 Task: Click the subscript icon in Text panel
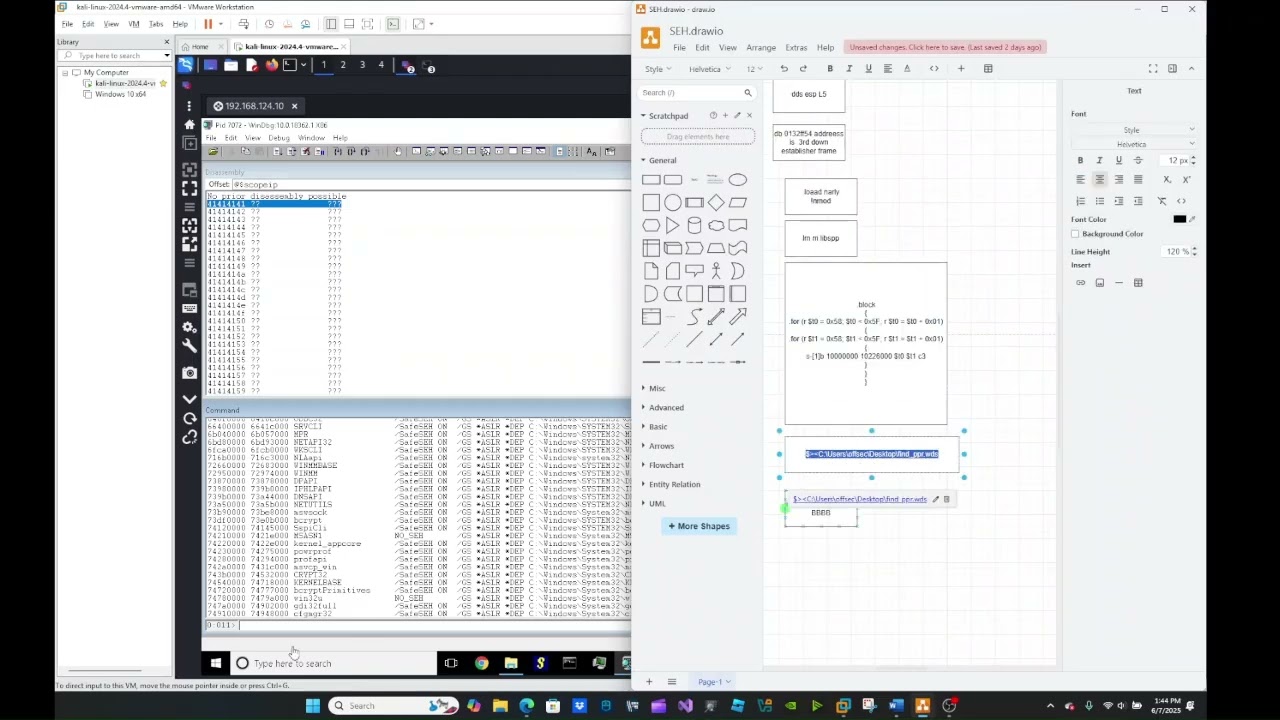pos(1167,179)
